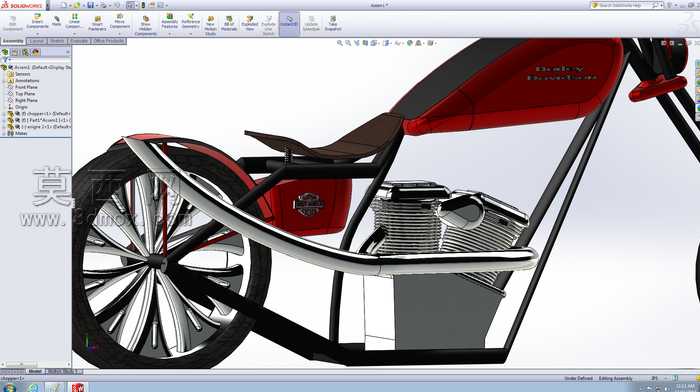Open the PropertyManager panel tab
The height and width of the screenshot is (392, 700).
(x=16, y=52)
